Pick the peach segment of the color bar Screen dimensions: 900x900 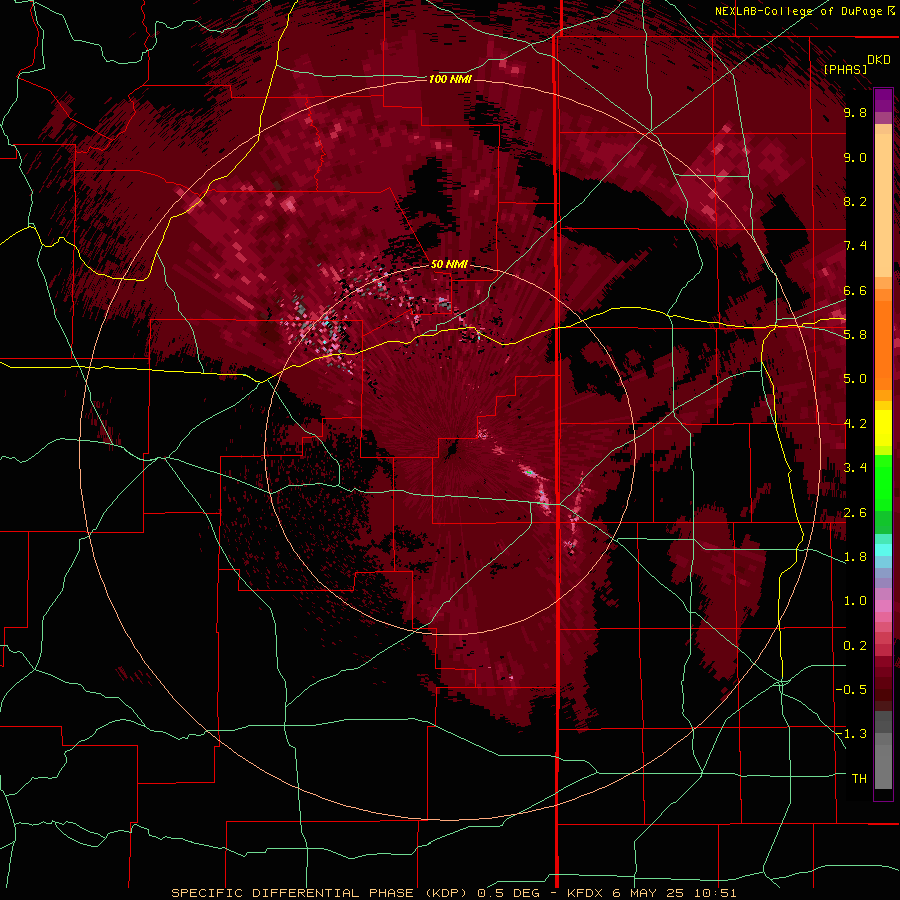(883, 205)
